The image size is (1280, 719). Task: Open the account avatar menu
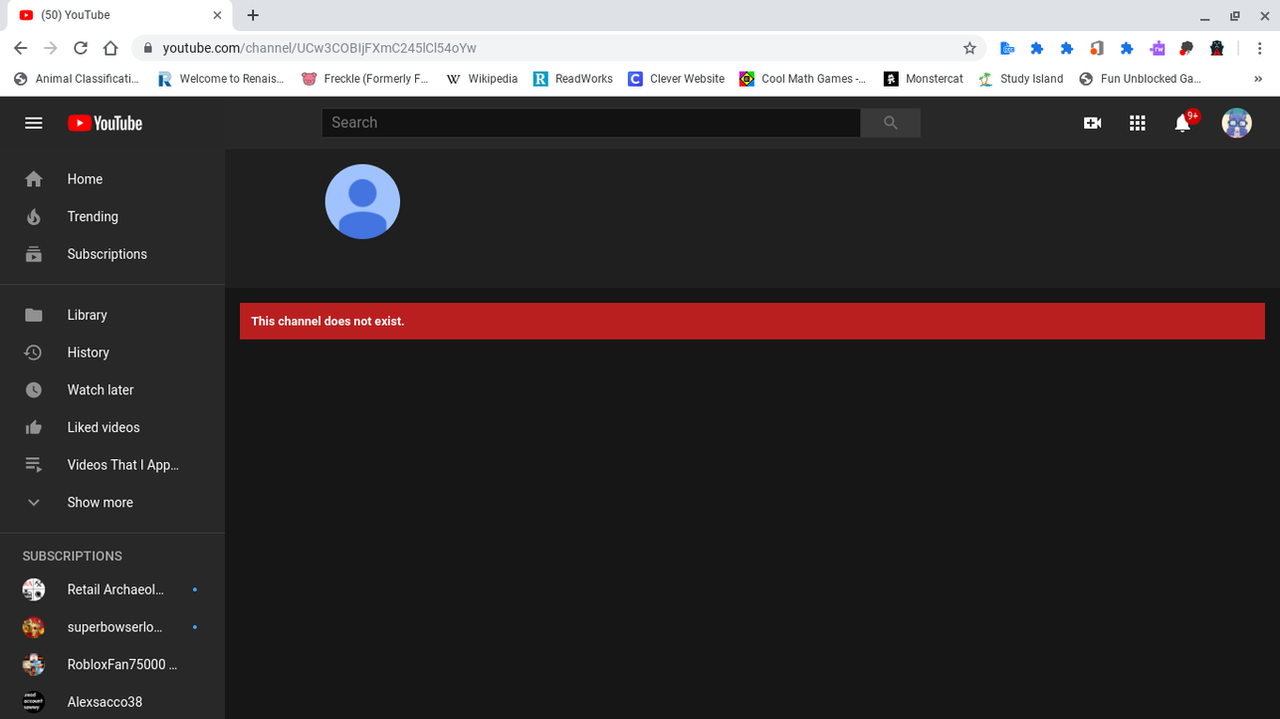click(x=1237, y=123)
